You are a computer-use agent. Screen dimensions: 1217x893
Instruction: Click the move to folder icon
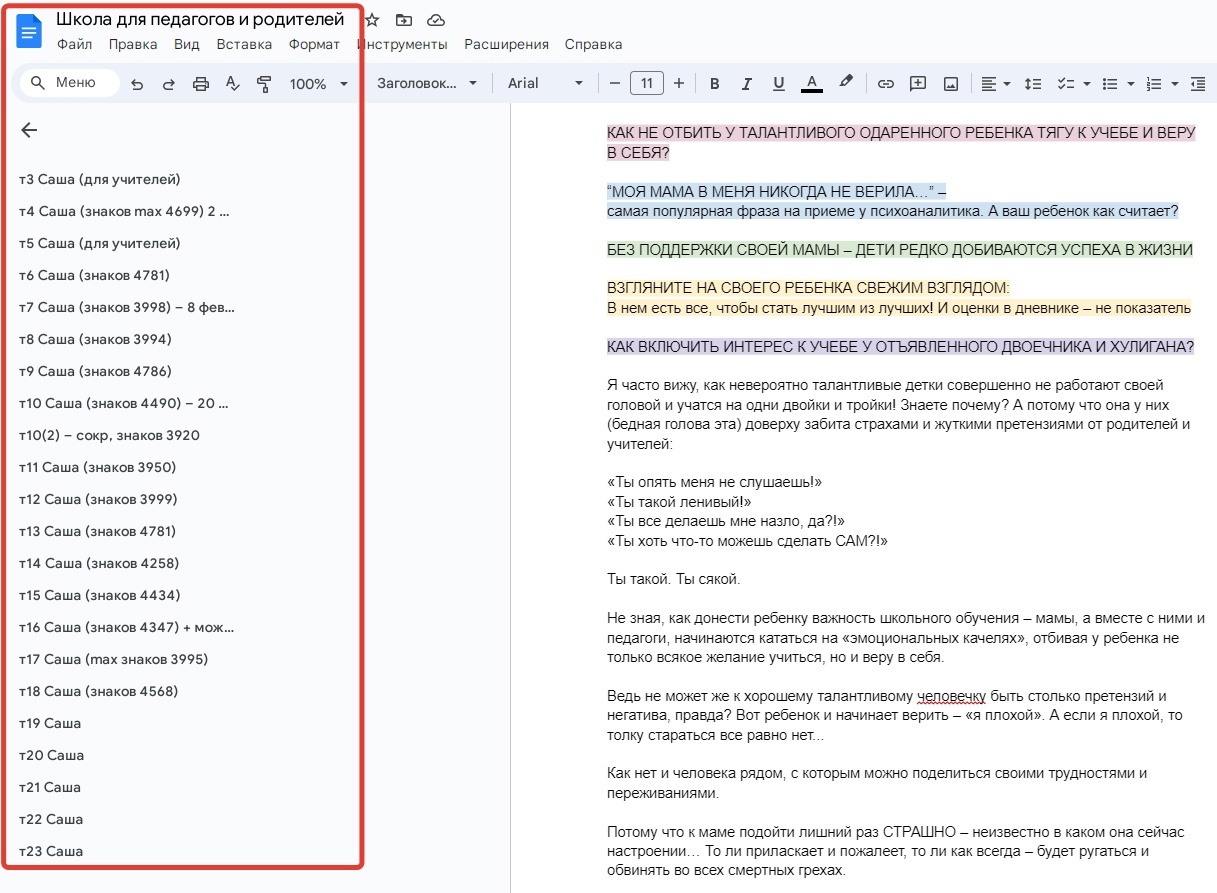pos(403,20)
